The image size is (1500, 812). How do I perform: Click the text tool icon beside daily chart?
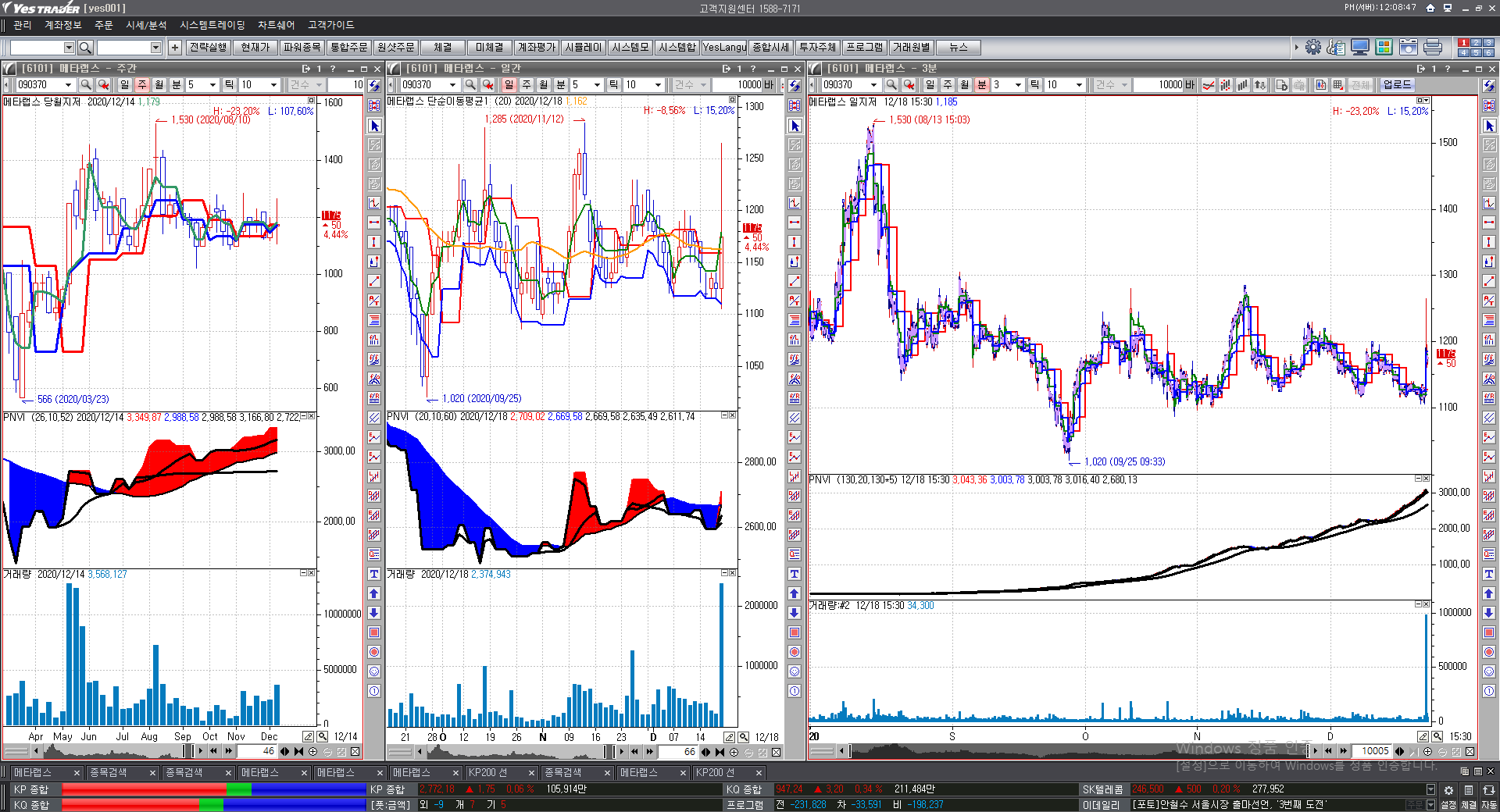tap(795, 574)
